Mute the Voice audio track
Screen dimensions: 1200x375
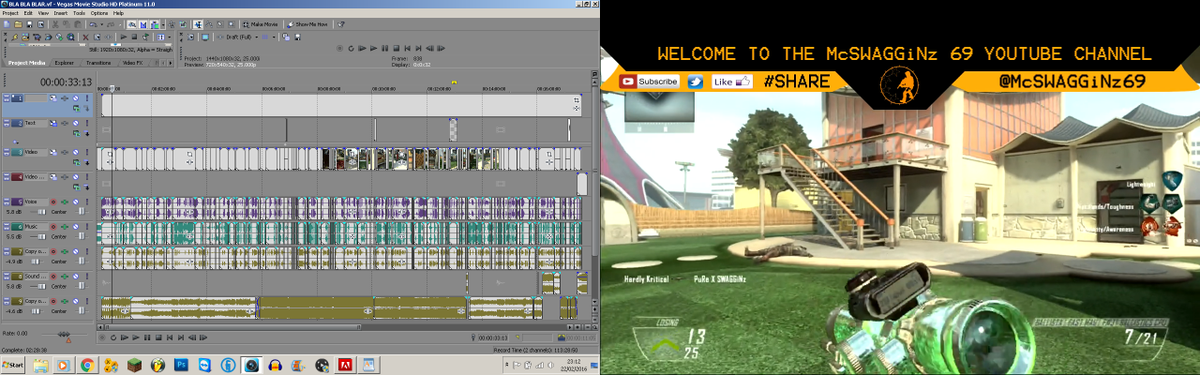[76, 202]
